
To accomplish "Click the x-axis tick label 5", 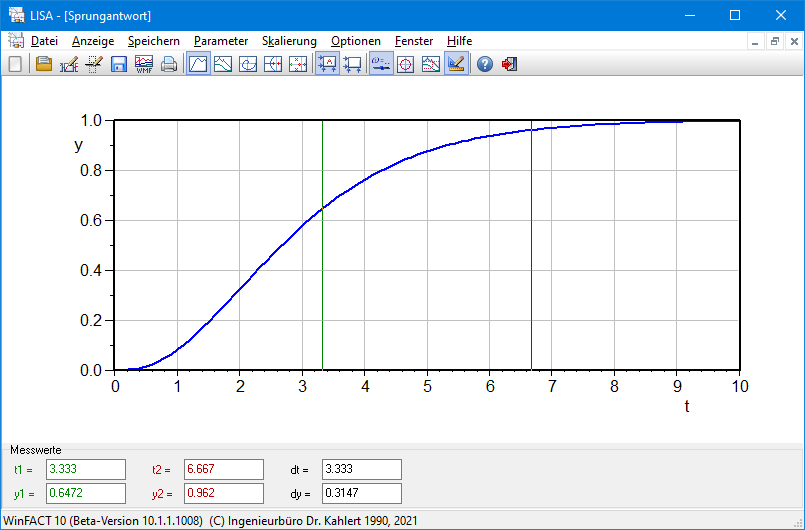I will click(427, 386).
